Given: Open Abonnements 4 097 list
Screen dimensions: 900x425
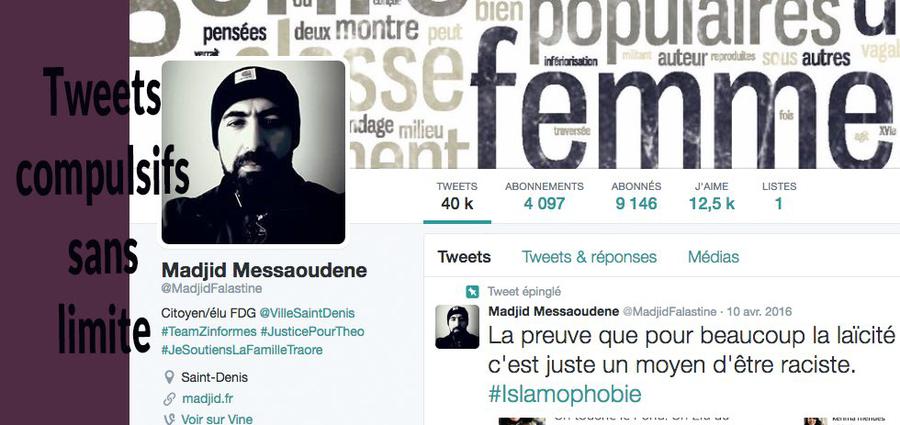Looking at the screenshot, I should pyautogui.click(x=544, y=196).
